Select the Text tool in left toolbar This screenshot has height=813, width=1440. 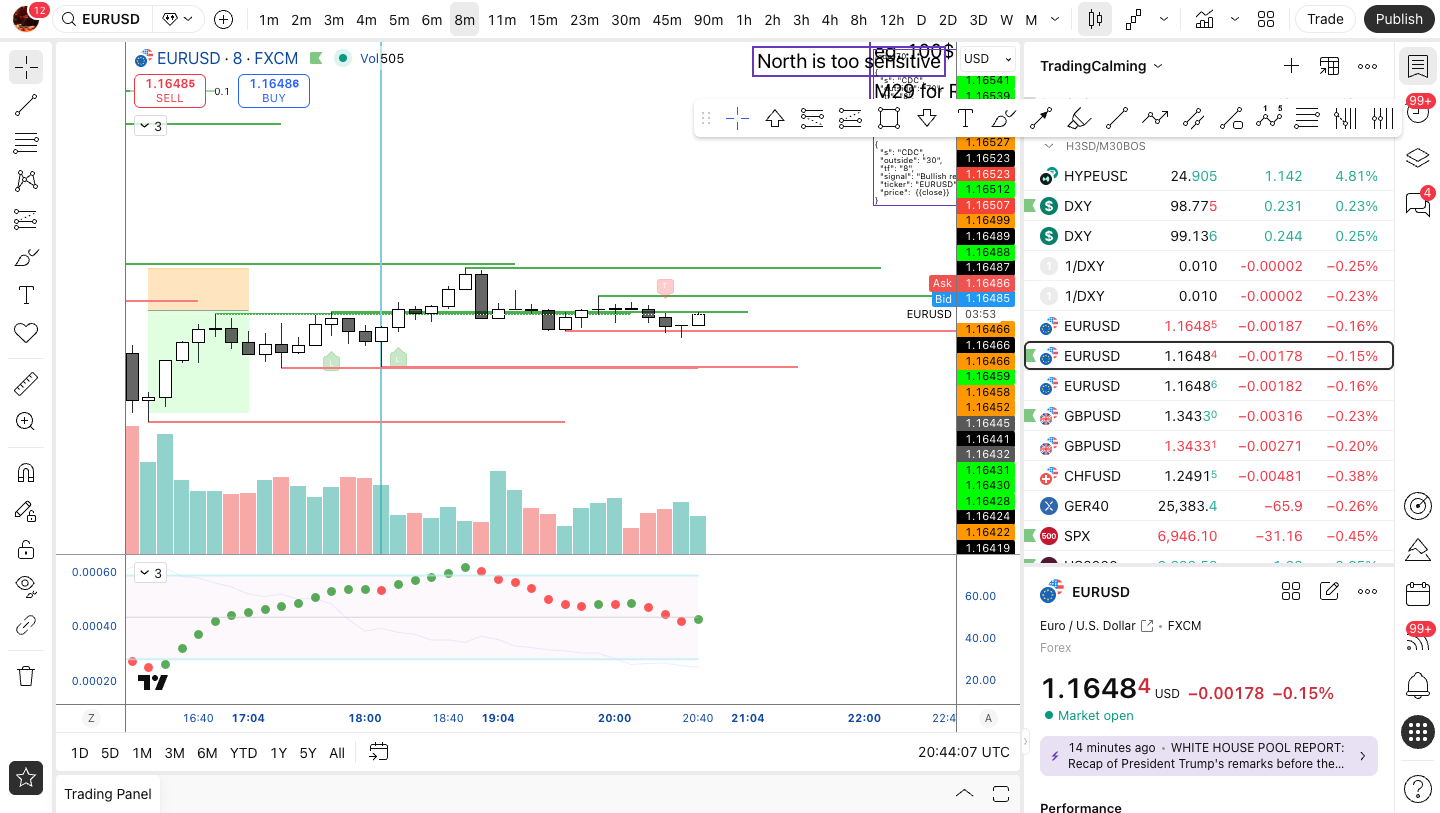pyautogui.click(x=26, y=295)
